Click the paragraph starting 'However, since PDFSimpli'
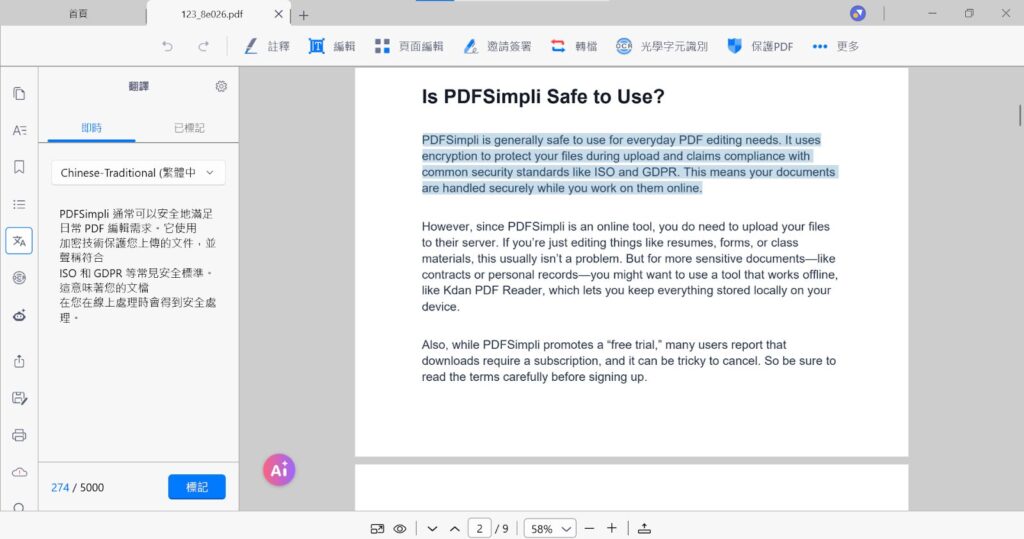1024x539 pixels. (630, 267)
